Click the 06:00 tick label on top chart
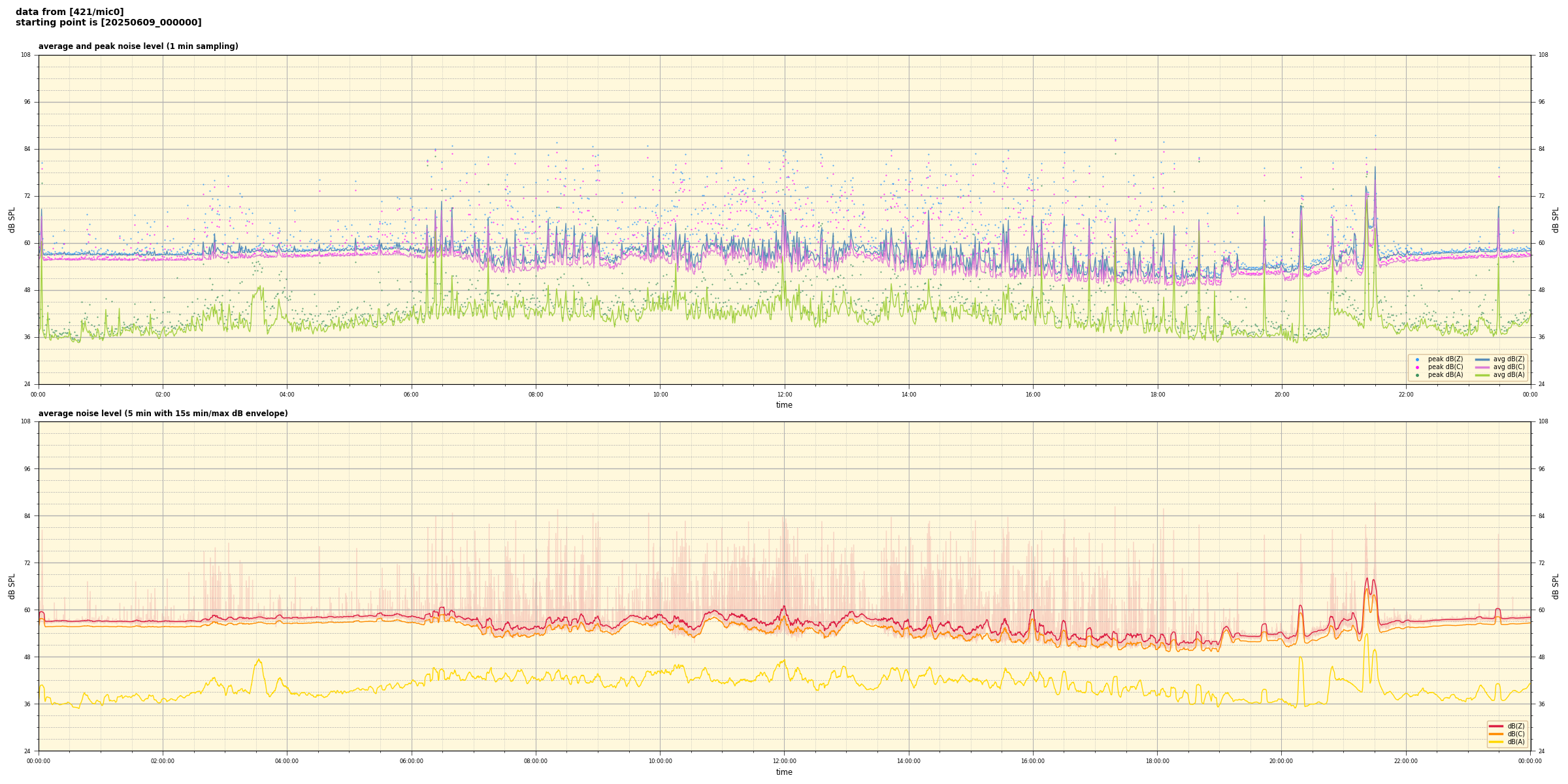This screenshot has height=784, width=1568. click(411, 395)
